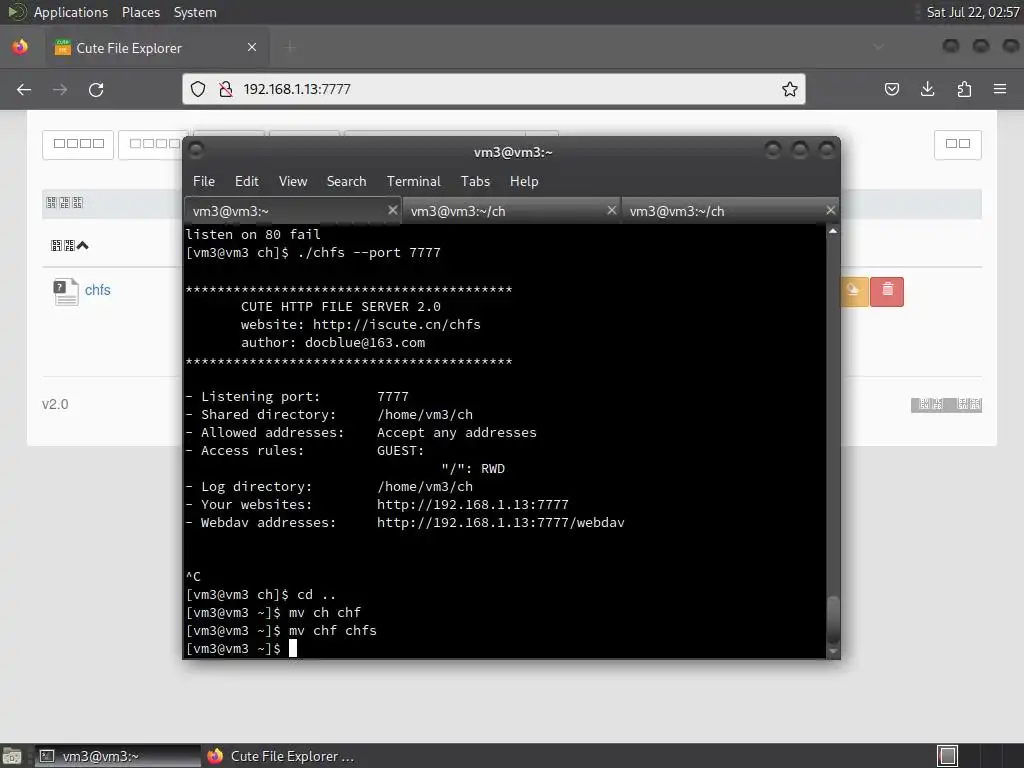The height and width of the screenshot is (768, 1024).
Task: Close the Cute File Explorer tab
Action: pos(252,47)
